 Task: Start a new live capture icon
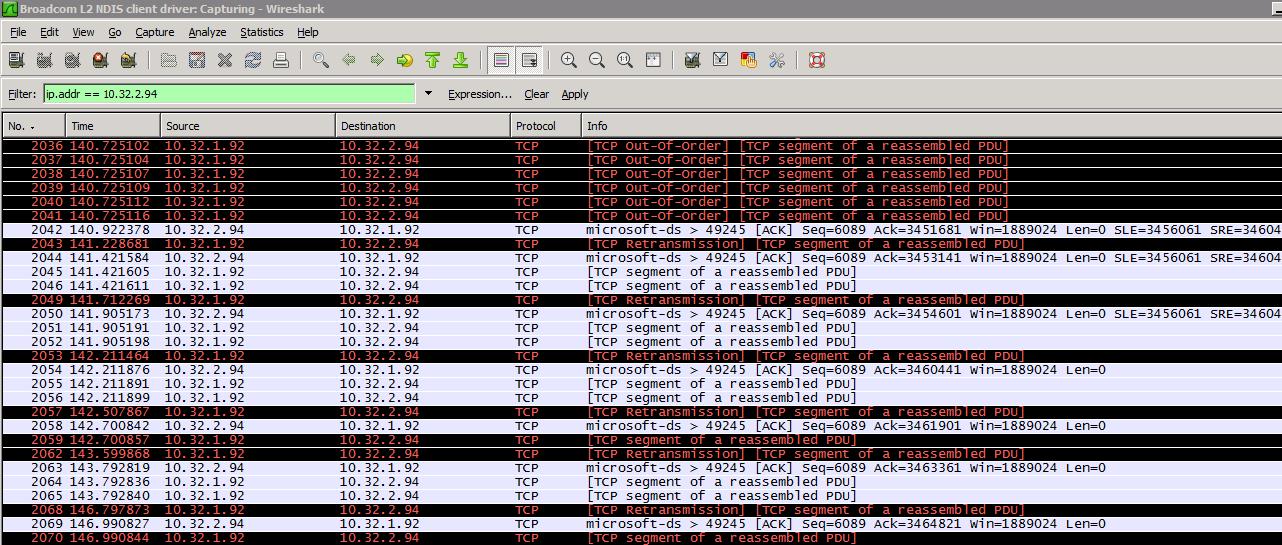click(x=72, y=60)
